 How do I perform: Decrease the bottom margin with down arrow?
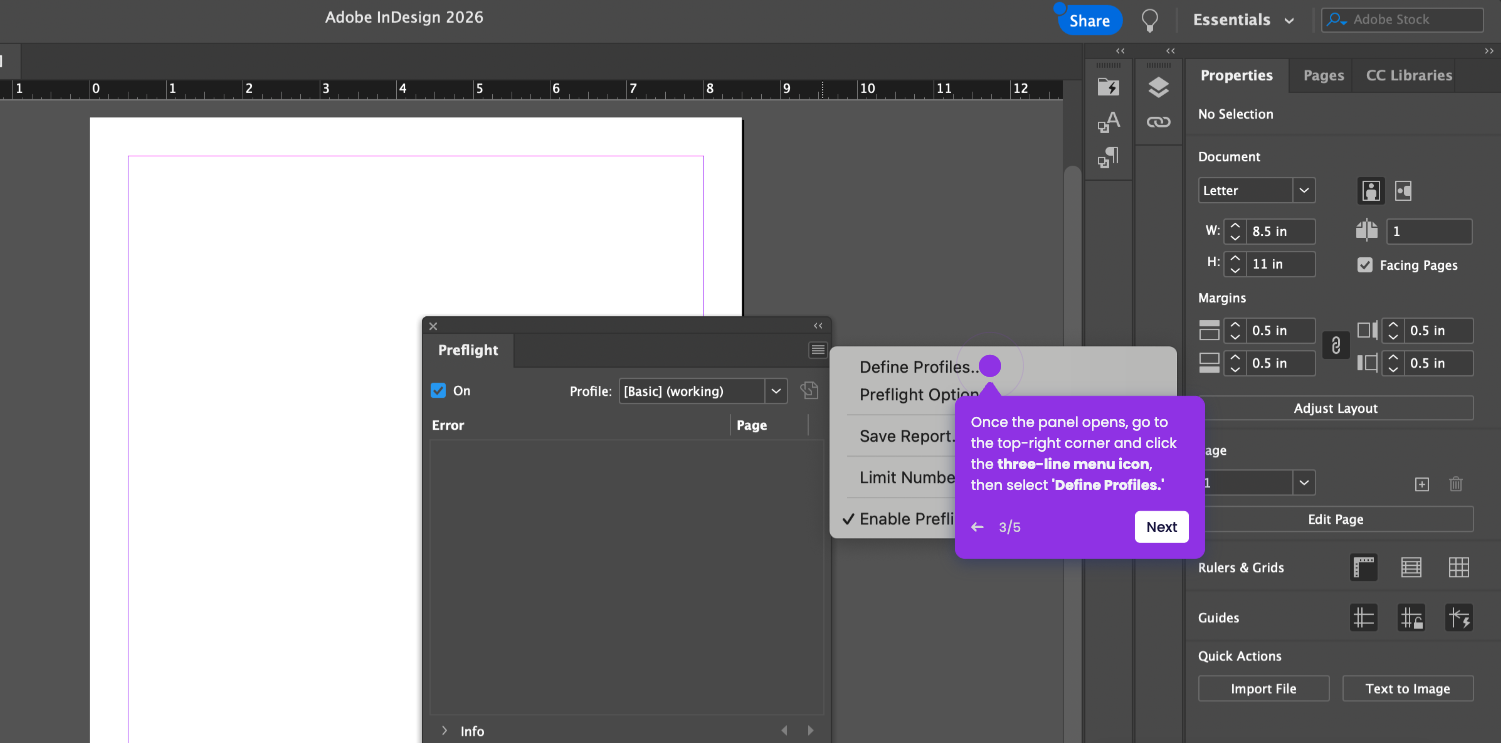point(1235,369)
